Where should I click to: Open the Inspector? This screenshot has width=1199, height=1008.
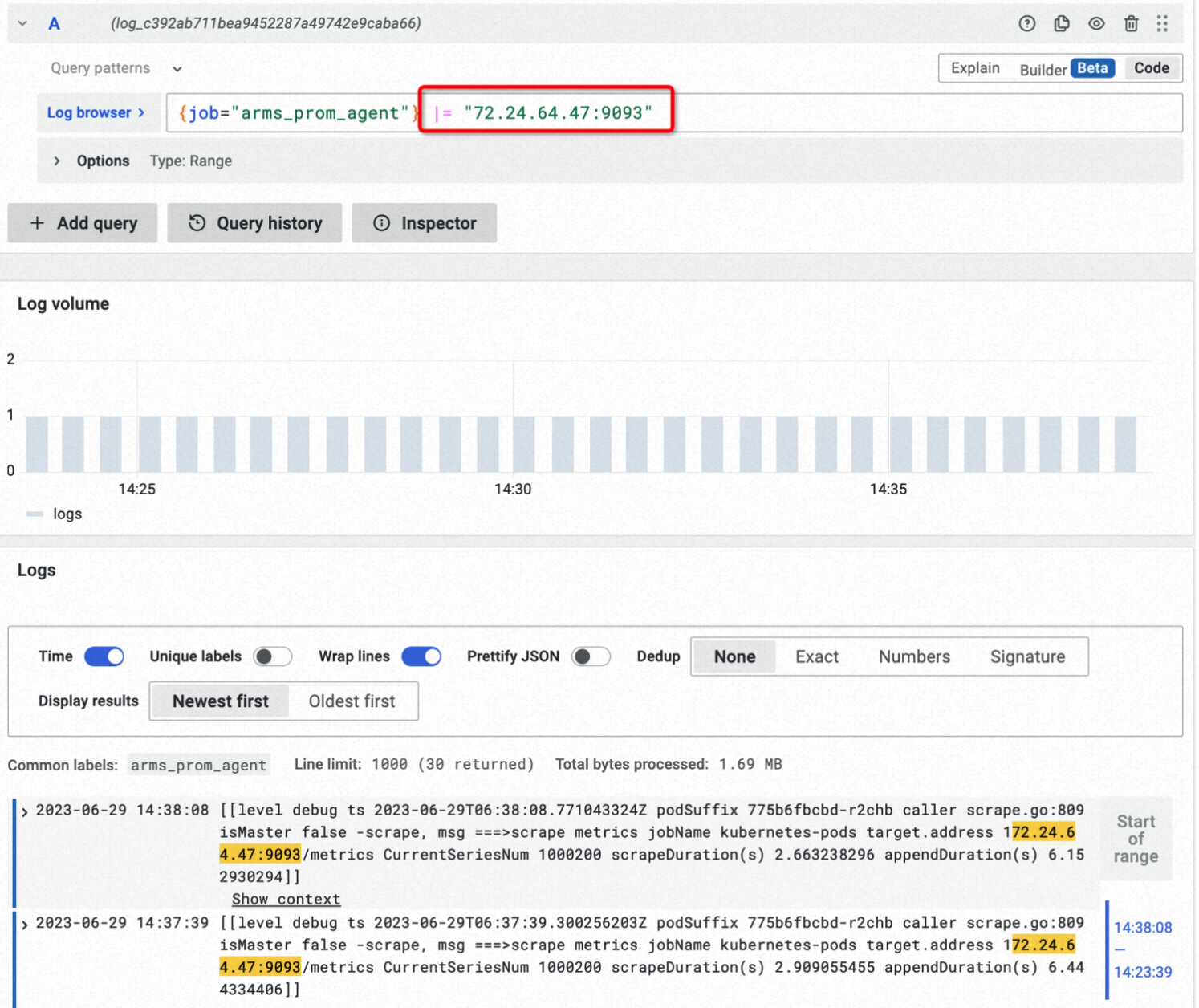point(425,223)
